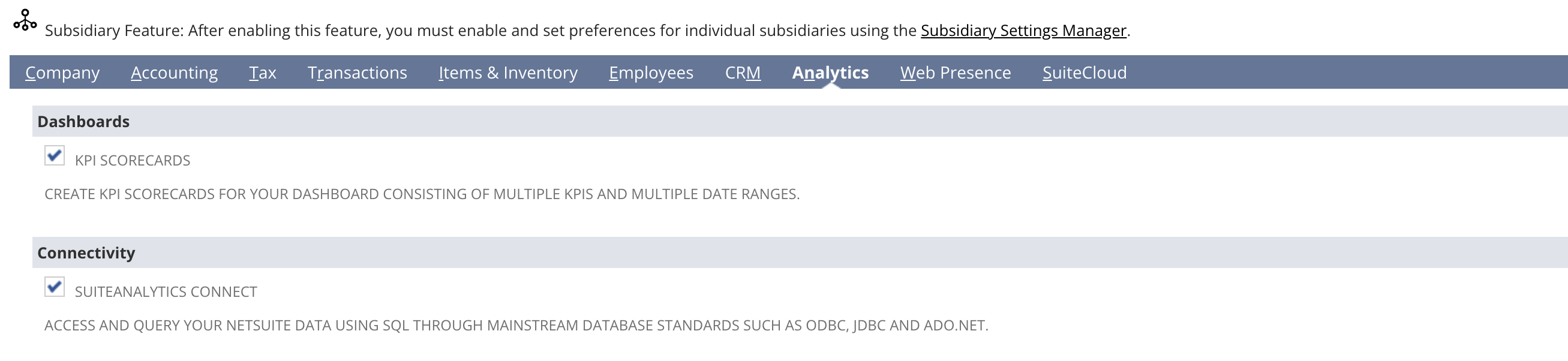The height and width of the screenshot is (361, 1568).
Task: Open the Web Presence tab
Action: pyautogui.click(x=955, y=73)
